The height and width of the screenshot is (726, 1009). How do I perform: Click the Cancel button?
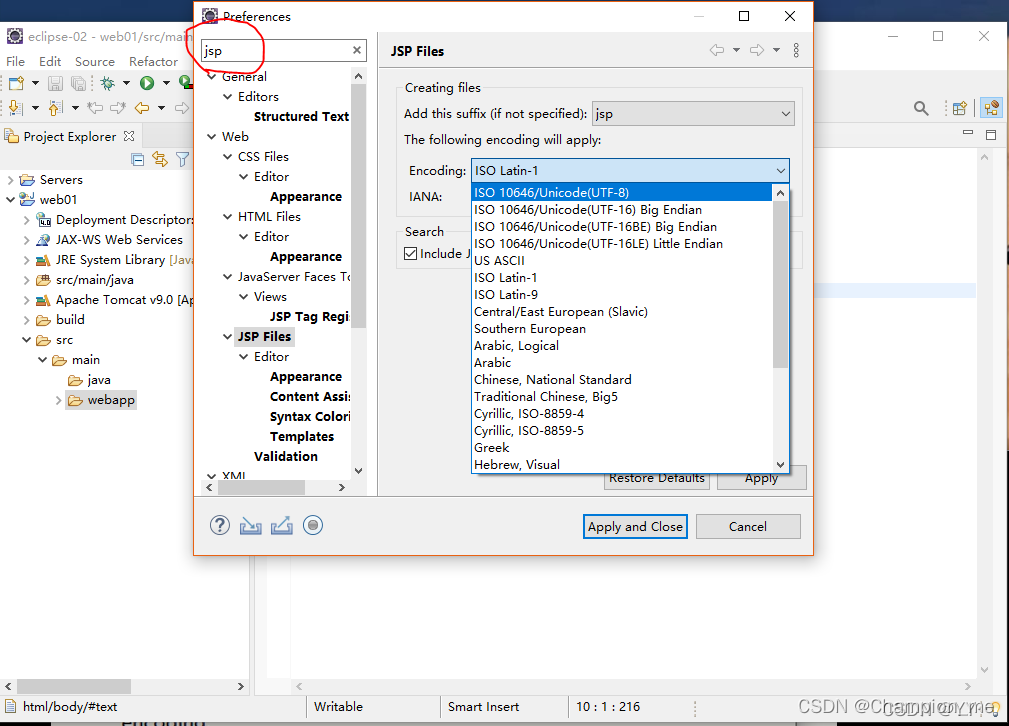point(748,526)
